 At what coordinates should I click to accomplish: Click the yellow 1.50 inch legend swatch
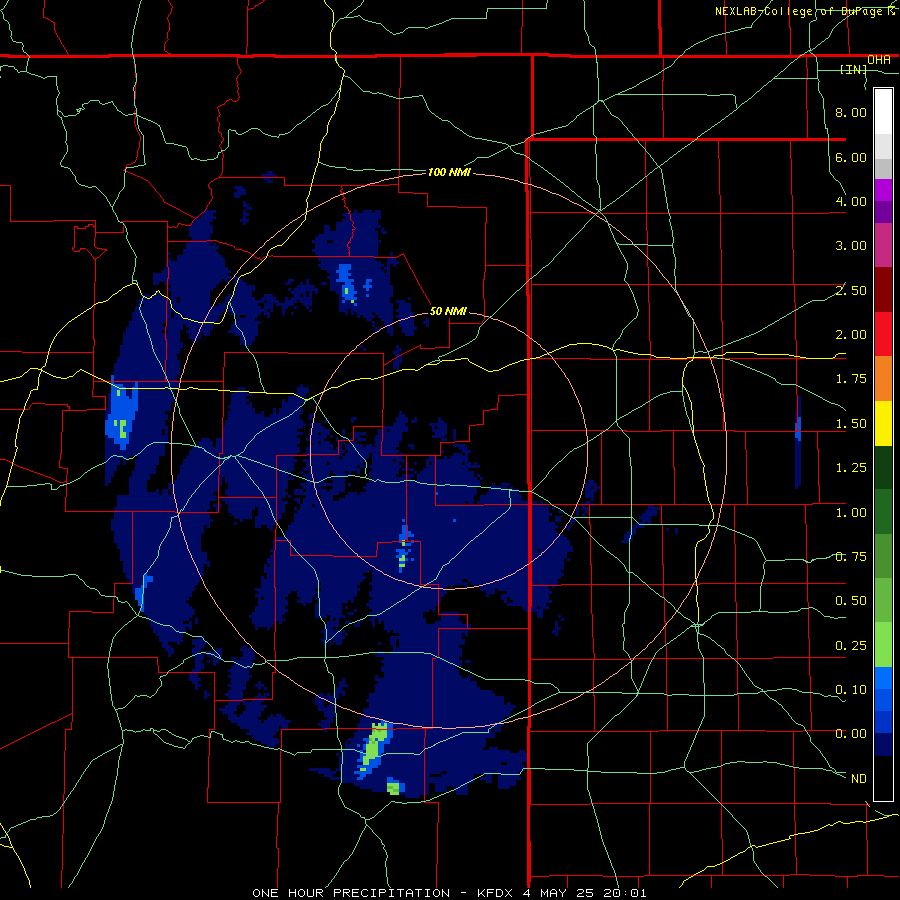point(883,424)
